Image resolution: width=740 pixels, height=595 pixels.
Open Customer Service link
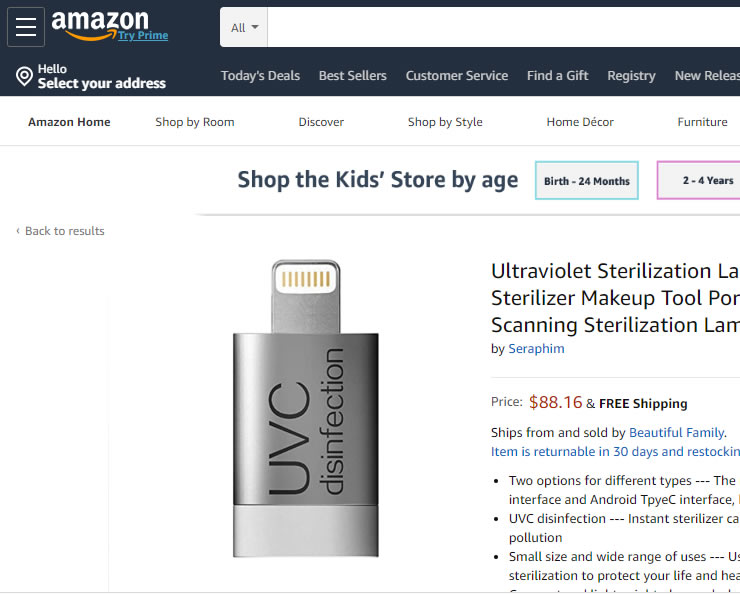point(457,75)
